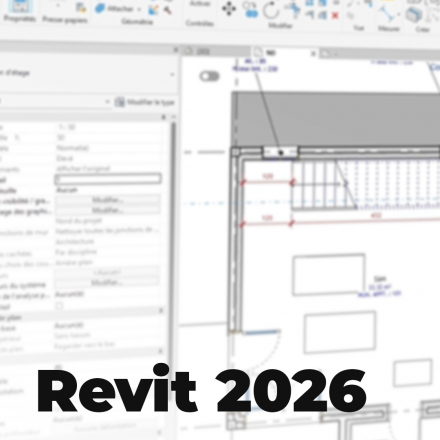This screenshot has width=440, height=440.
Task: Click the <Aucun> button in properties
Action: [x=107, y=272]
